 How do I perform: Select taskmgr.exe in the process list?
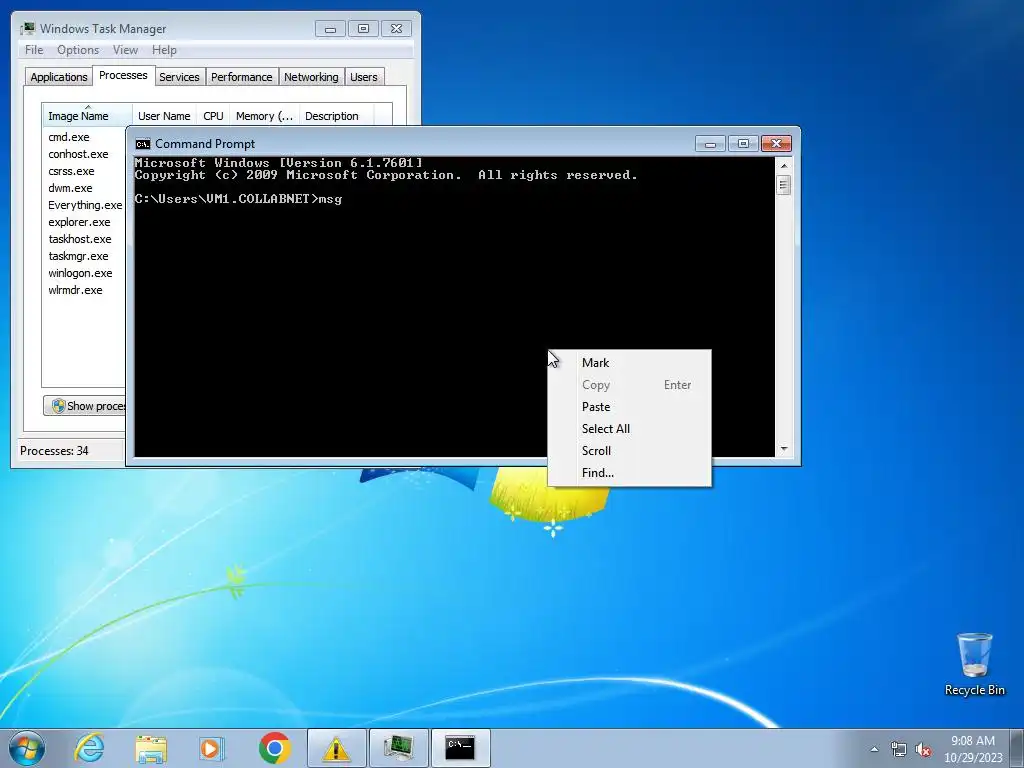coord(78,256)
